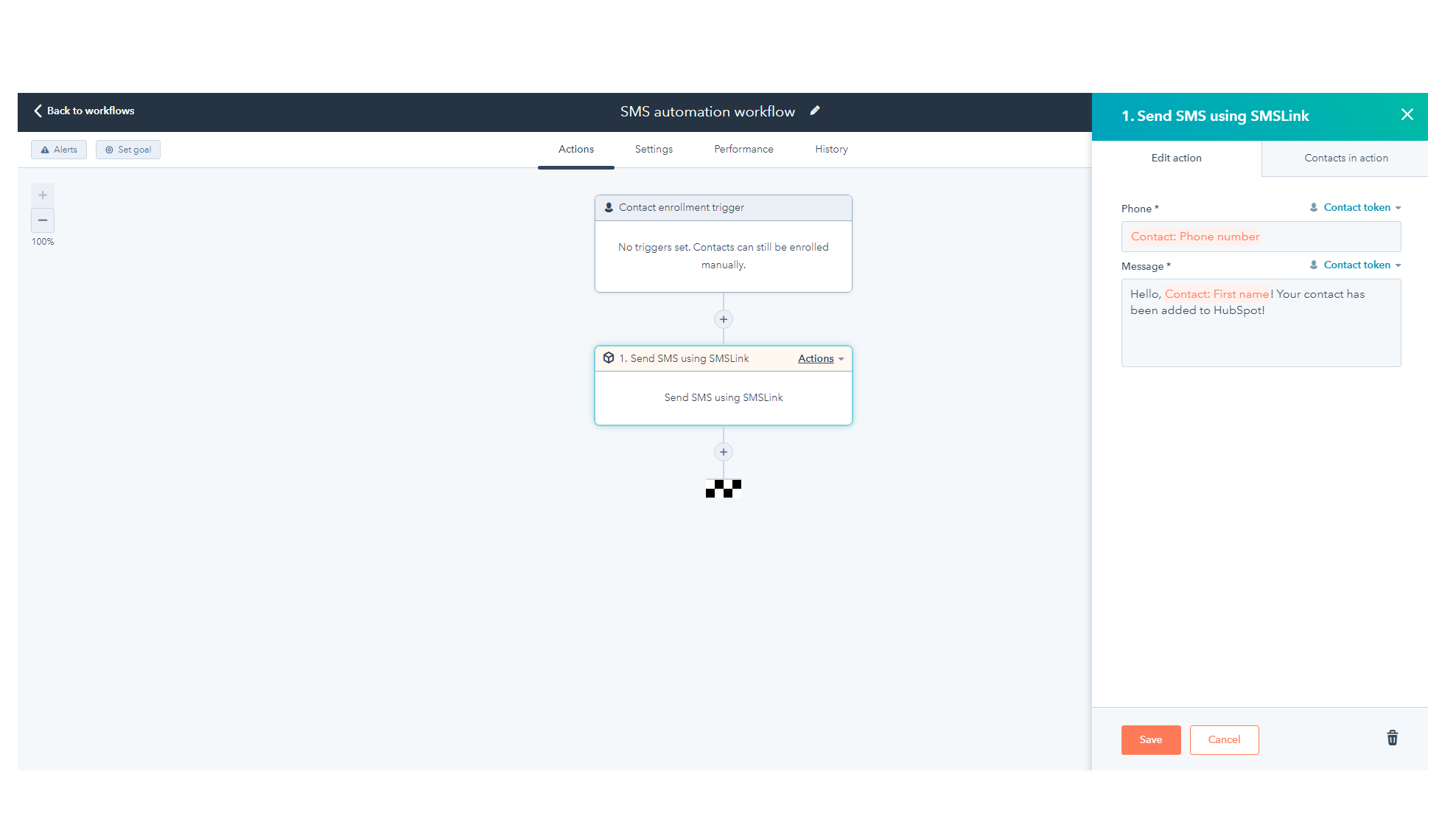Image resolution: width=1456 pixels, height=819 pixels.
Task: Expand Contact token dropdown for Message
Action: [1357, 265]
